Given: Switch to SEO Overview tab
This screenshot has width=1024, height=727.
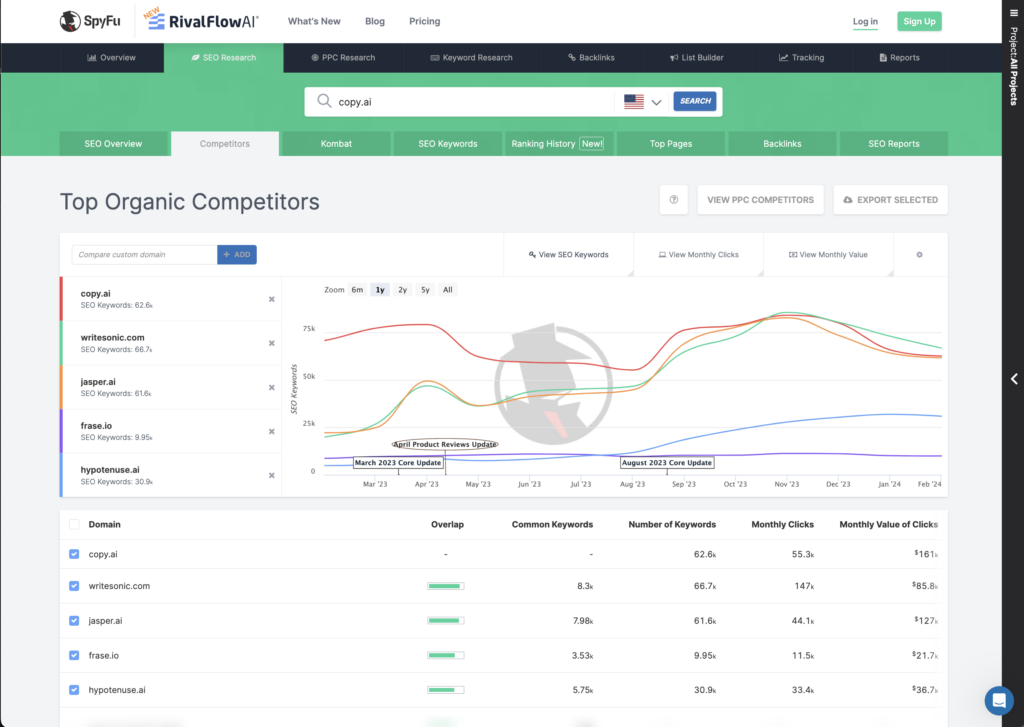Looking at the screenshot, I should [x=113, y=144].
